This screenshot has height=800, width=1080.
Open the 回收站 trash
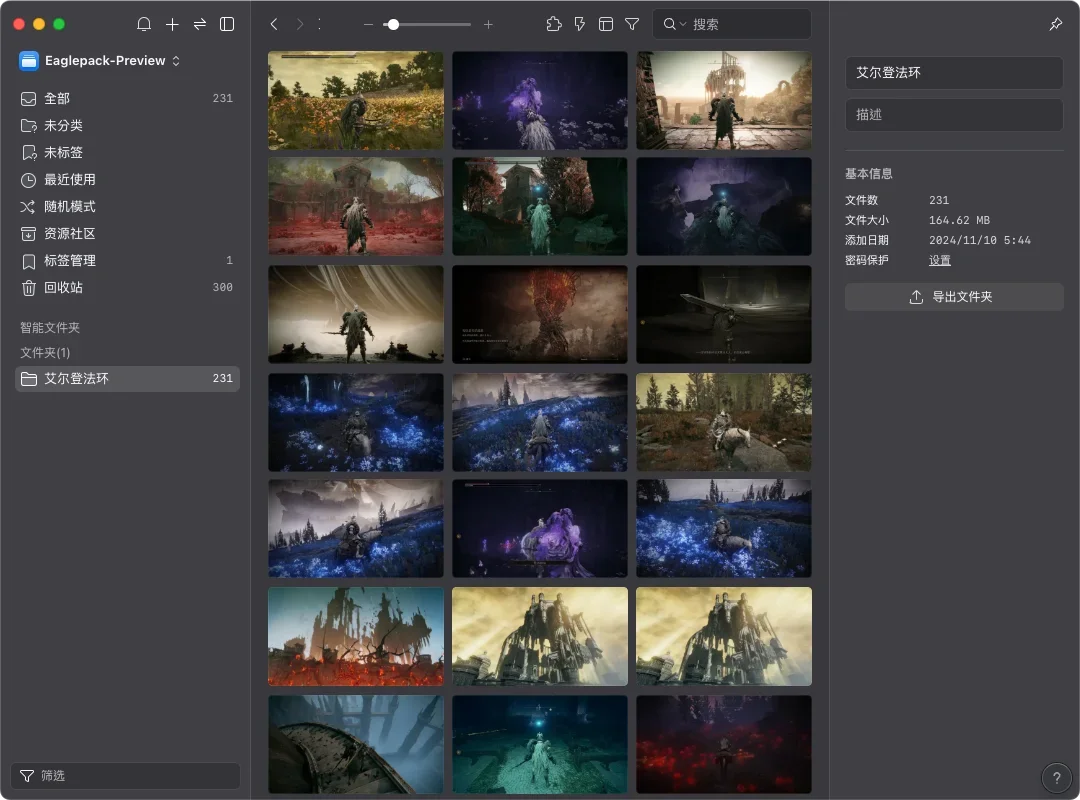point(127,287)
